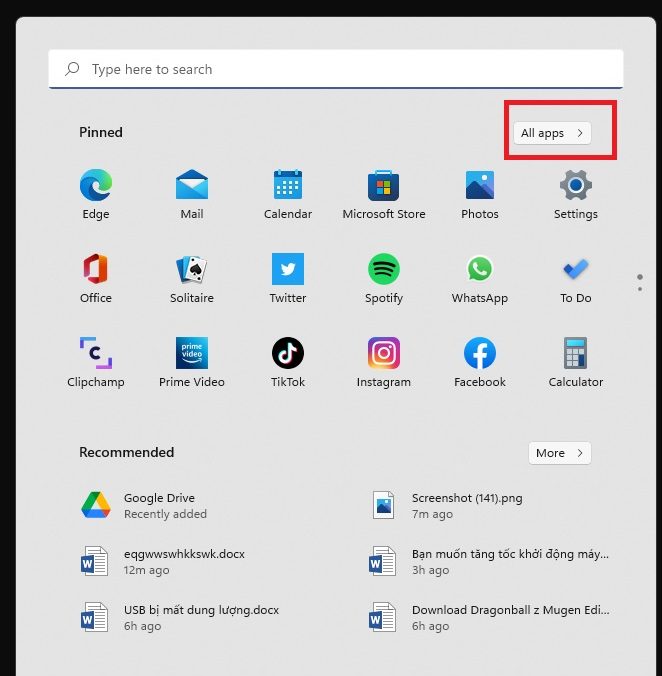Launch Clipchamp video editor
This screenshot has height=676, width=662.
click(96, 363)
